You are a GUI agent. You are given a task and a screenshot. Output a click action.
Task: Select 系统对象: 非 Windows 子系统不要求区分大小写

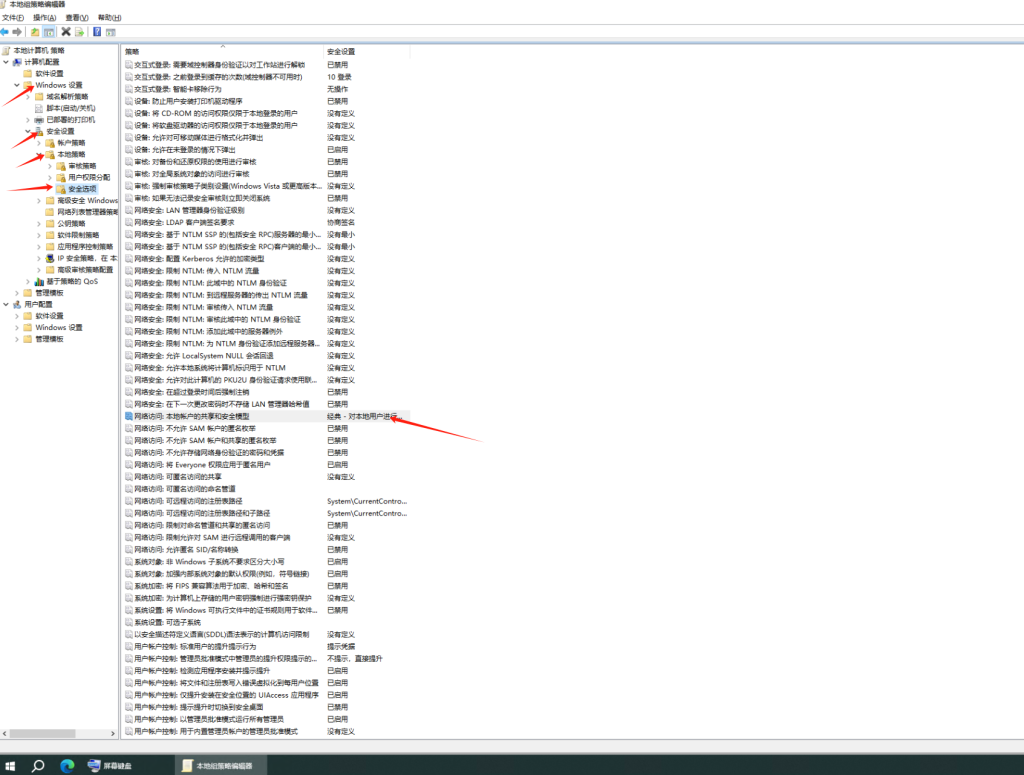(x=209, y=561)
